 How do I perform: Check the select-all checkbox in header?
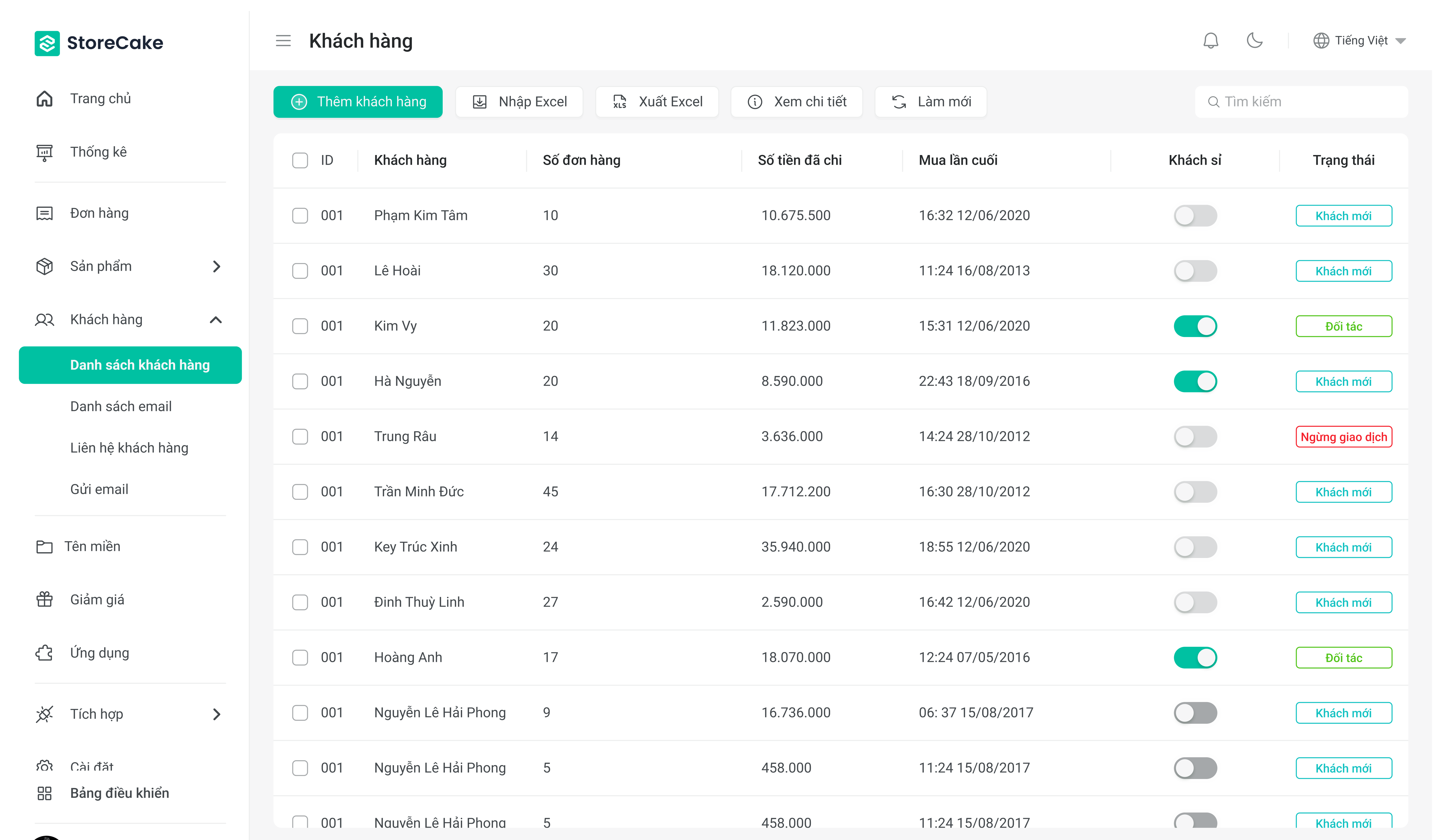[300, 160]
